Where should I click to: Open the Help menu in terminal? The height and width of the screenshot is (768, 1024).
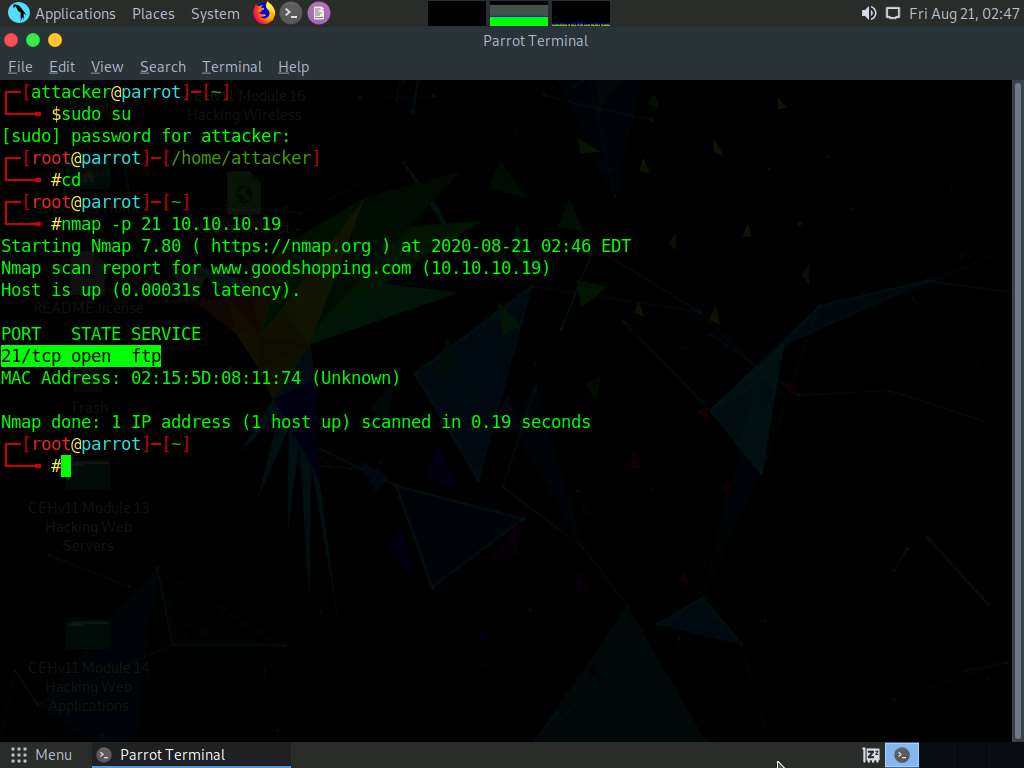pos(293,67)
